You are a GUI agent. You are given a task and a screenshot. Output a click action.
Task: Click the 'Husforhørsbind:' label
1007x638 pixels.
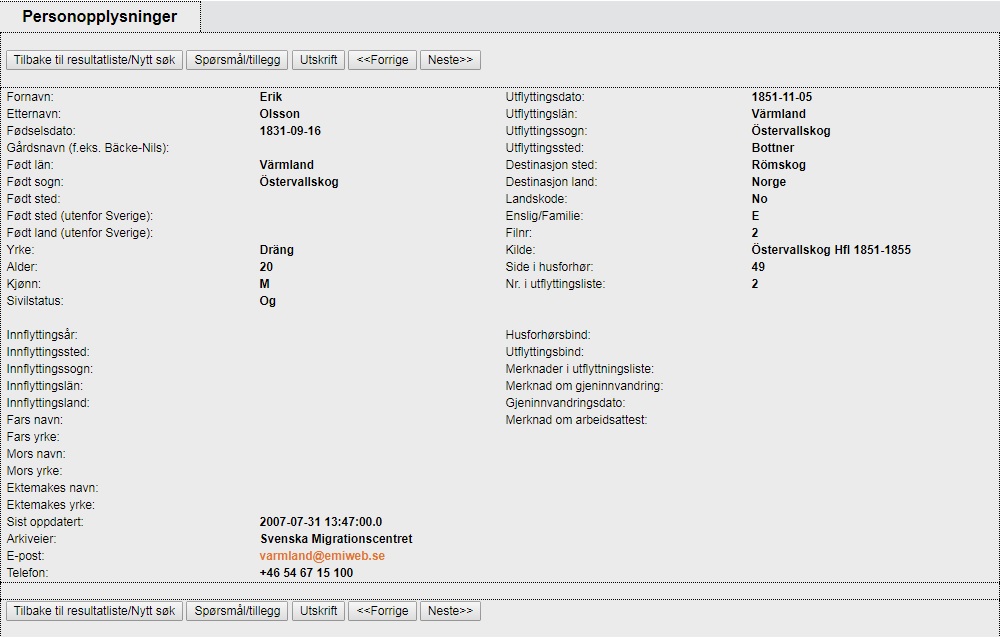coord(548,335)
